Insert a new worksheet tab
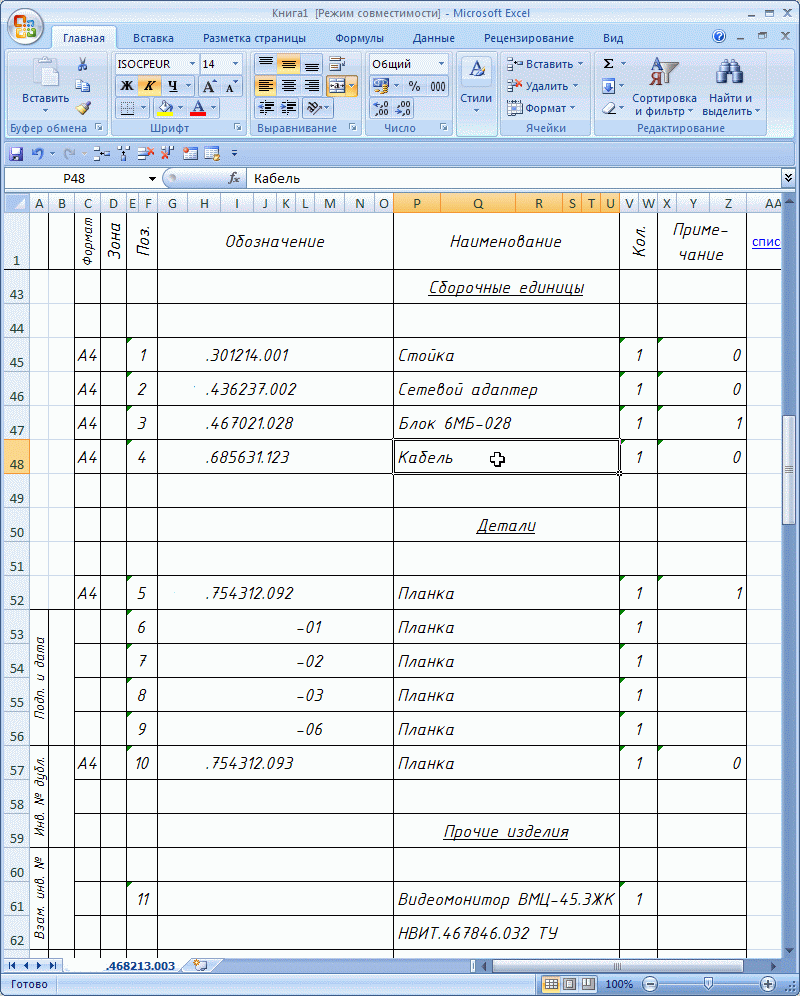Viewport: 800px width, 996px height. (200, 966)
